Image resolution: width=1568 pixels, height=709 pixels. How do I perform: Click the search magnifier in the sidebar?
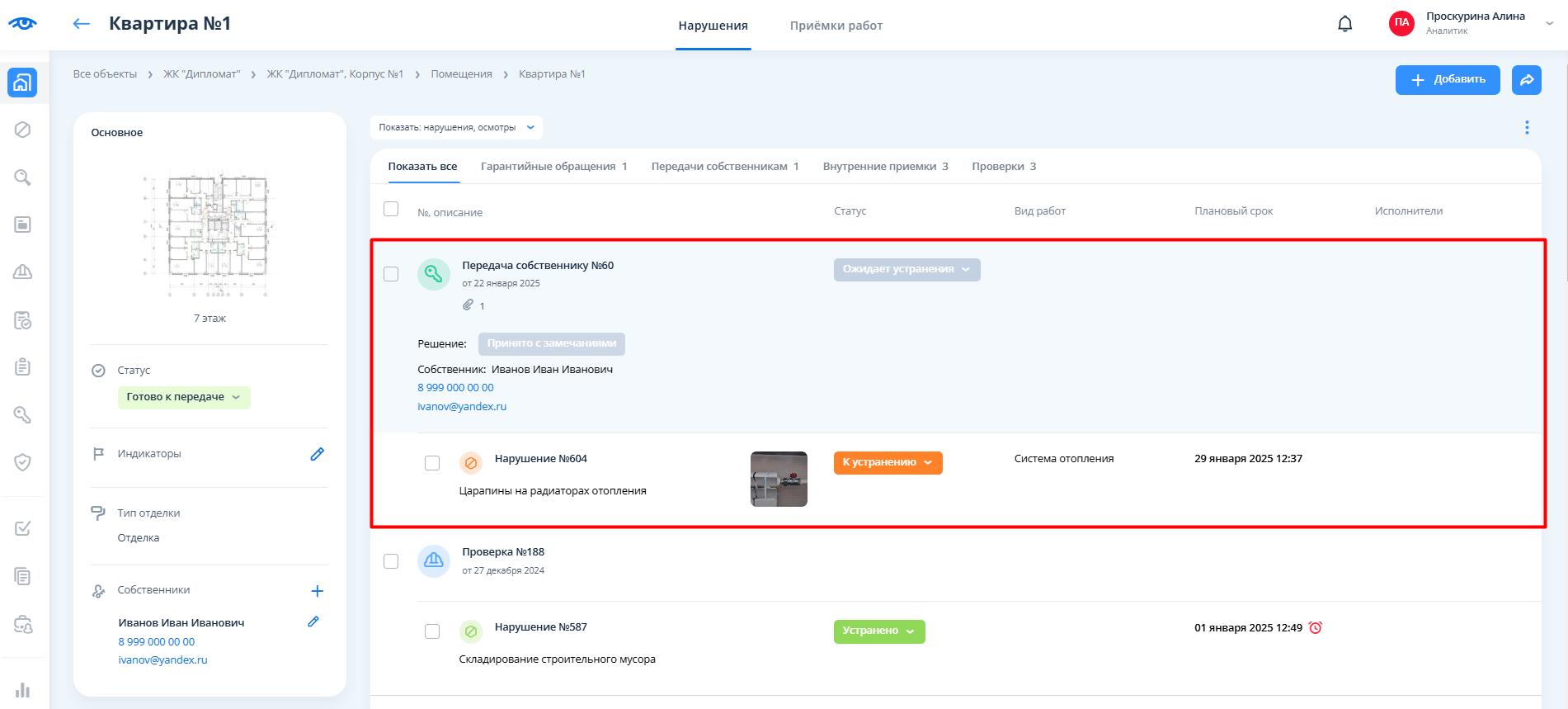[22, 177]
